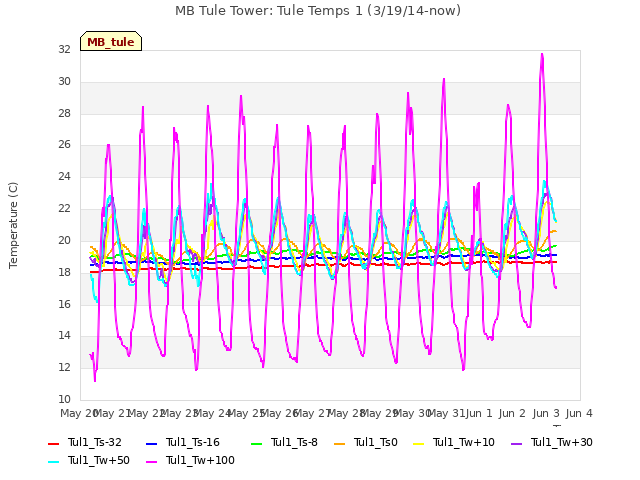Click the magenta peak near 32 degrees
Screen dimensions: 640x480
point(542,55)
